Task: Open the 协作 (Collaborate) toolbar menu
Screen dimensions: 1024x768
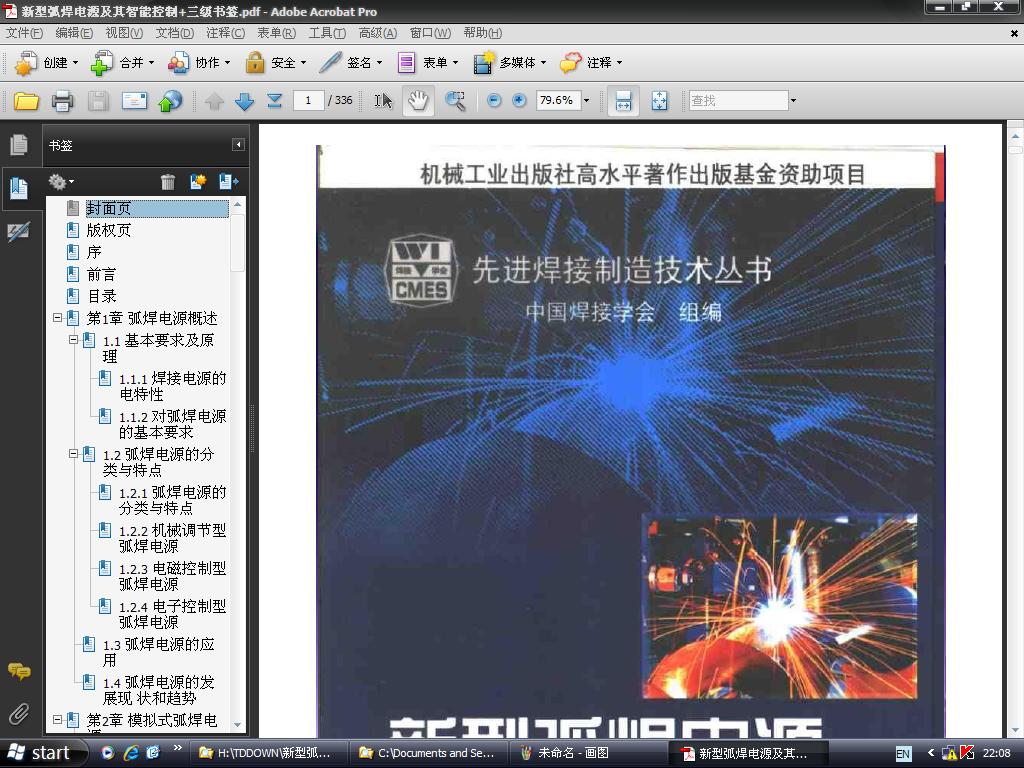Action: (199, 63)
